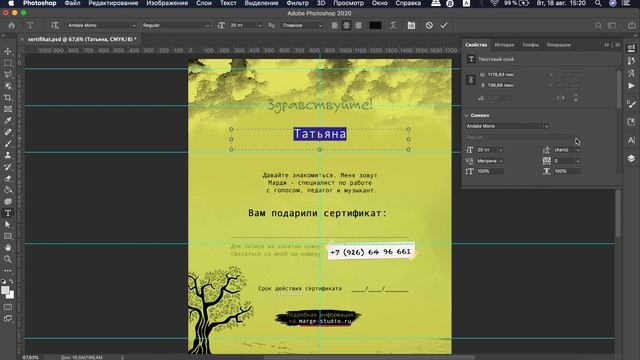
Task: Align text right in options bar
Action: [358, 25]
